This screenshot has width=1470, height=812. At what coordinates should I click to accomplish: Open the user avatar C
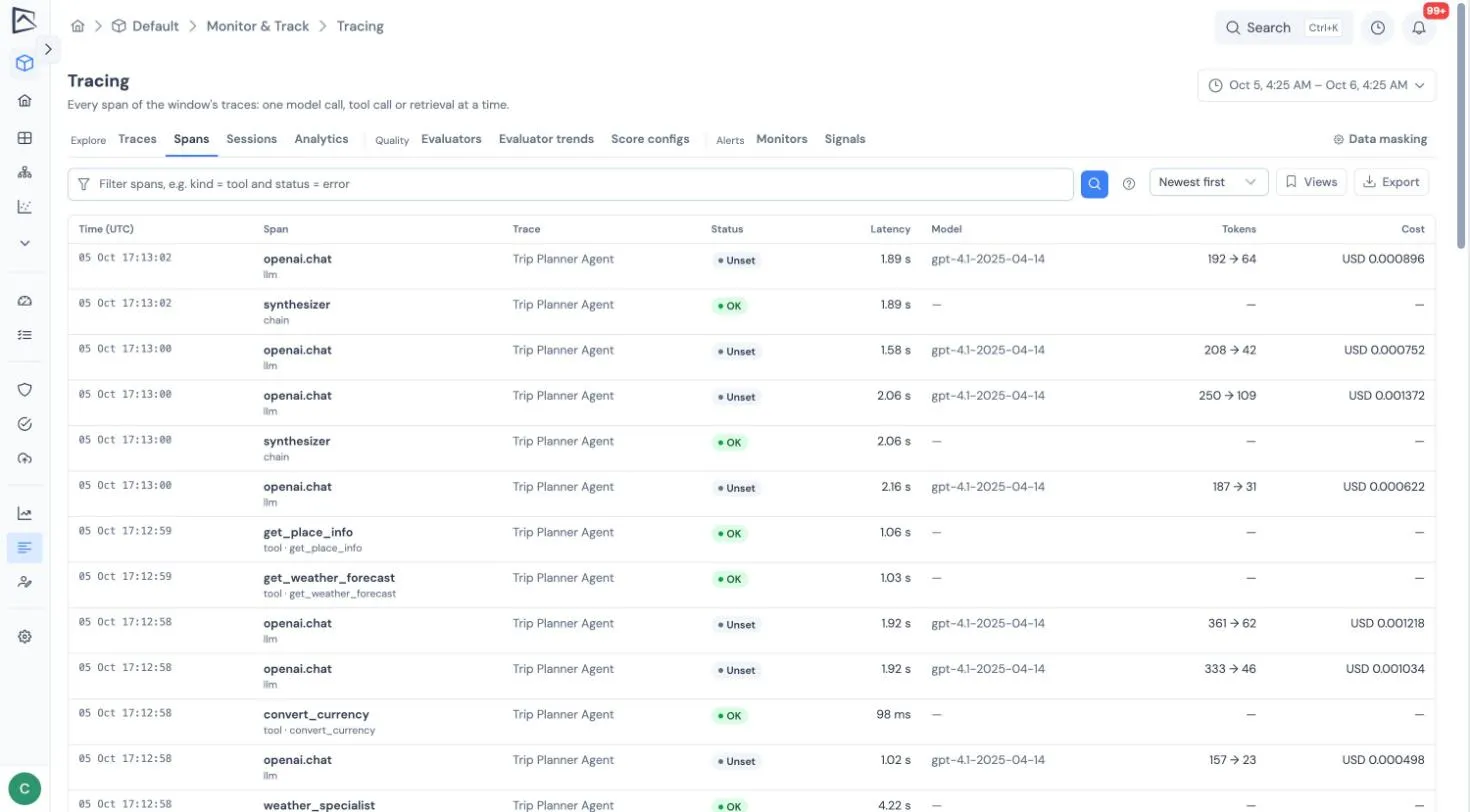pyautogui.click(x=24, y=789)
